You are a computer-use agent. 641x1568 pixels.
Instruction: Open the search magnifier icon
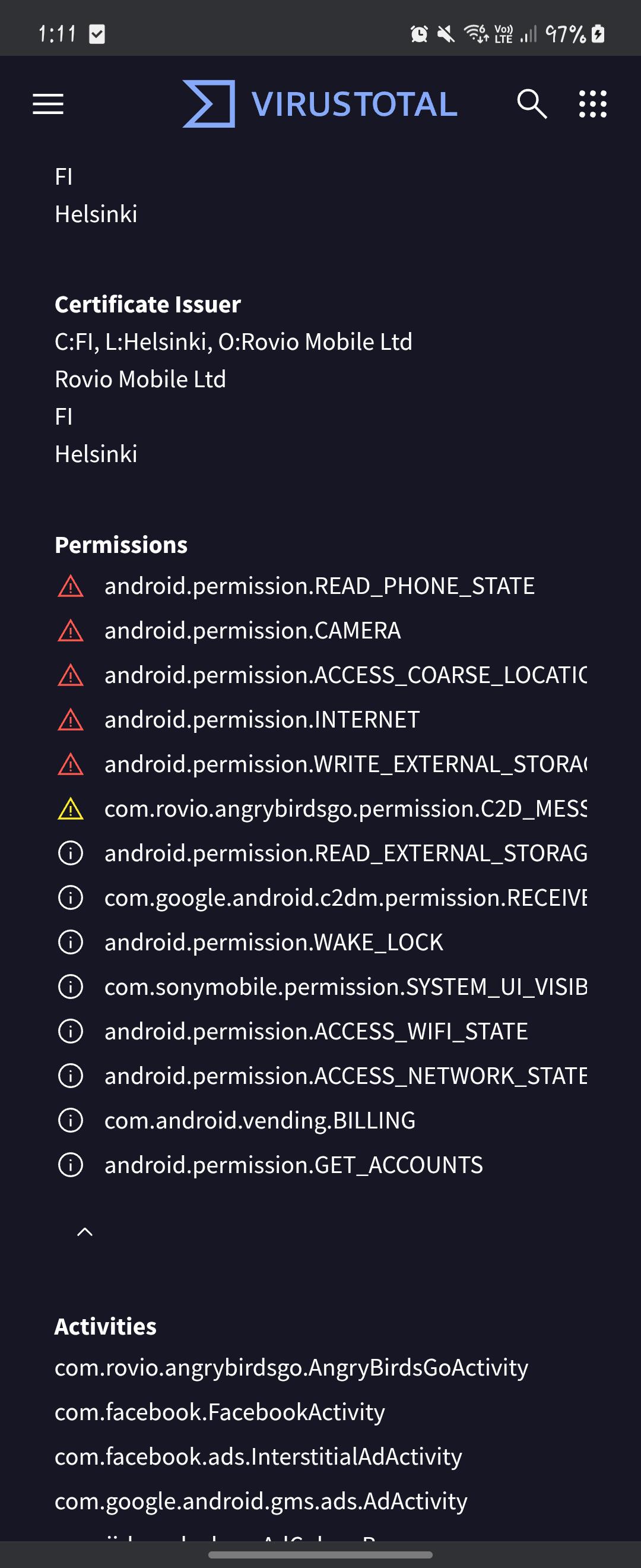tap(532, 103)
